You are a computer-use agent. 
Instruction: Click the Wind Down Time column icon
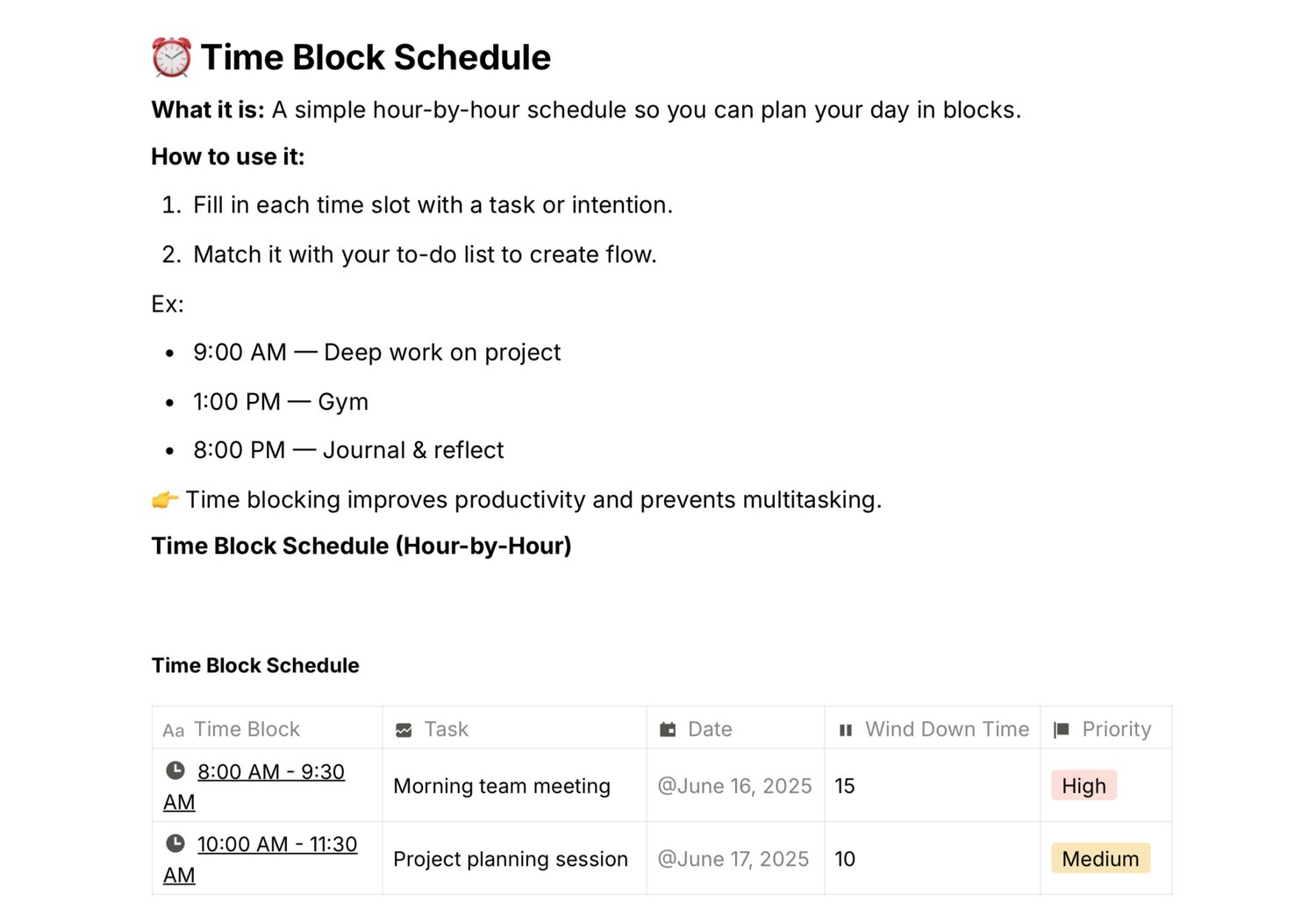846,730
